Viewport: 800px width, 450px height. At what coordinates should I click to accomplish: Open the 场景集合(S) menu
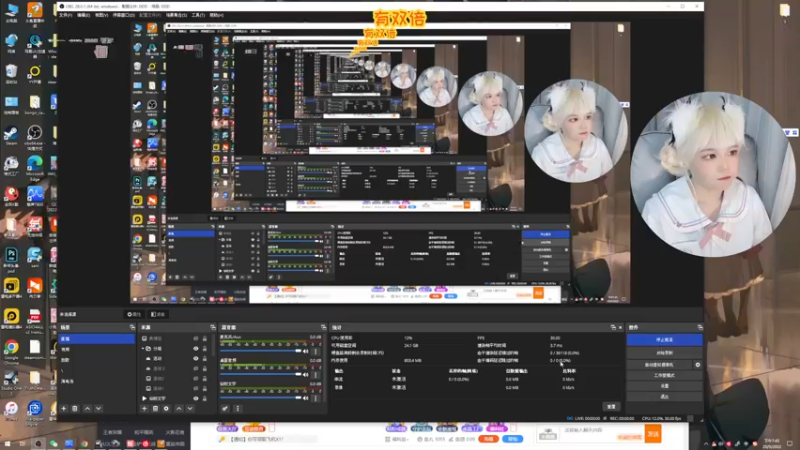[176, 15]
